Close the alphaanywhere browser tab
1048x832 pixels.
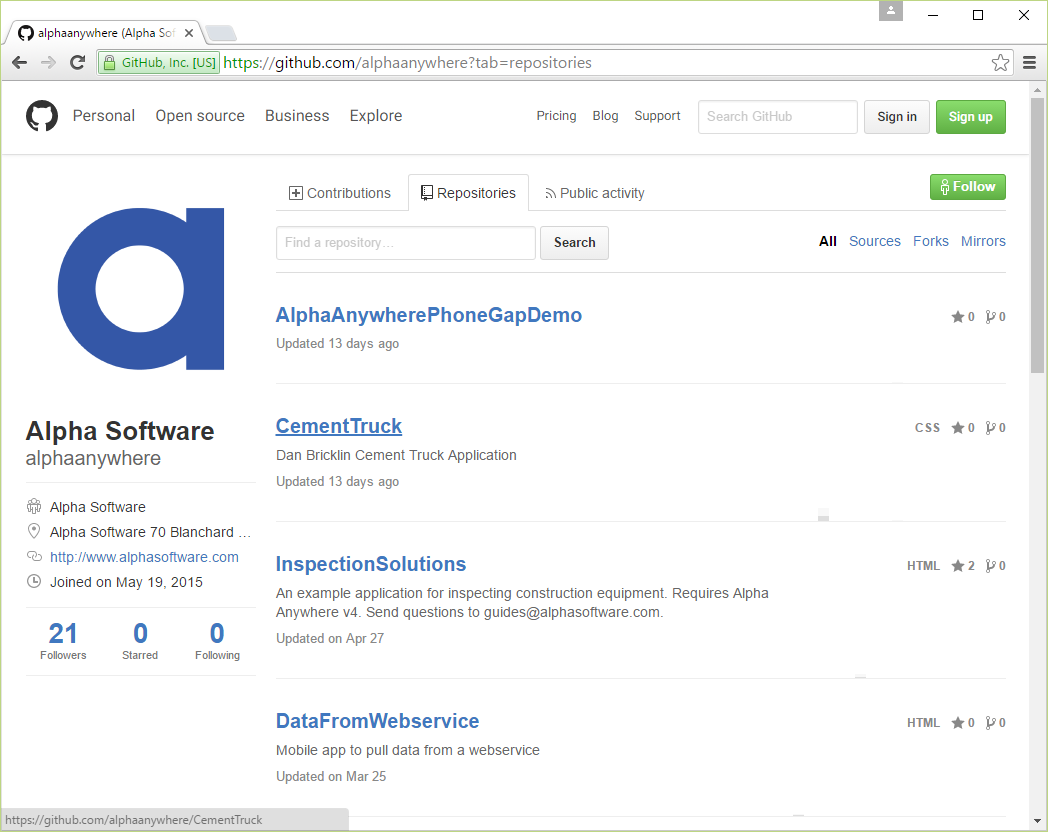click(x=189, y=33)
